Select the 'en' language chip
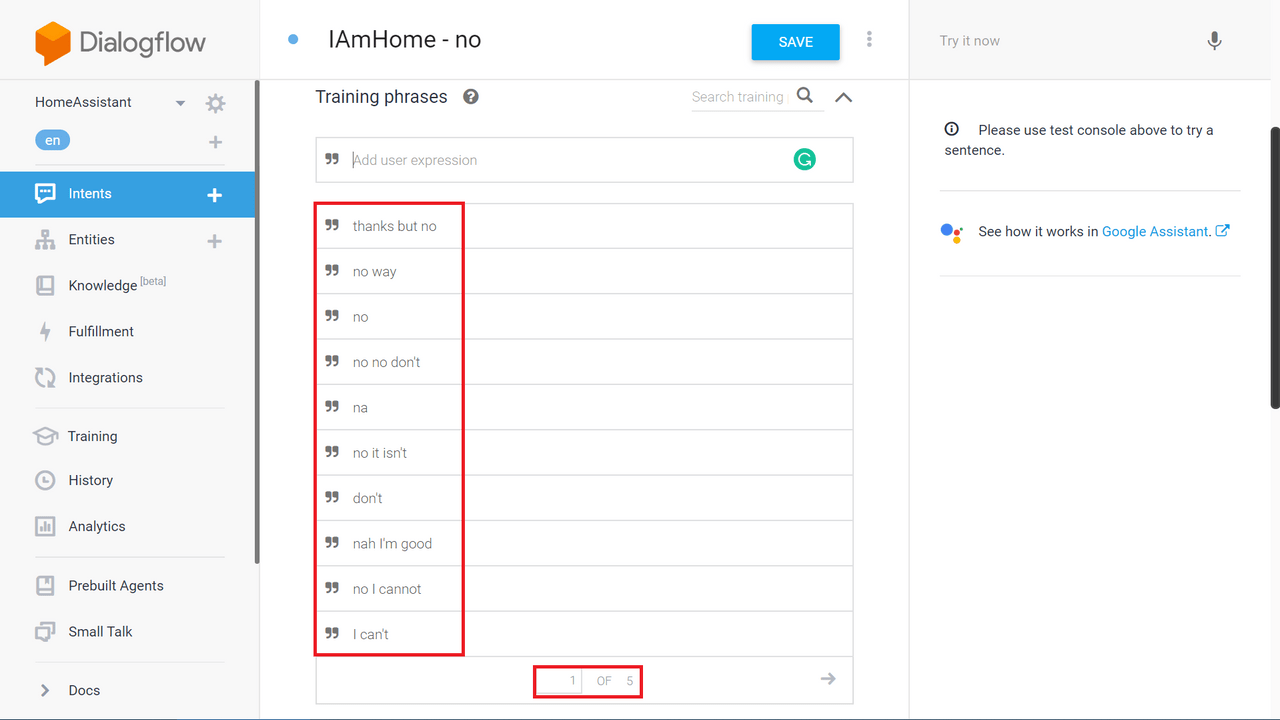The height and width of the screenshot is (720, 1280). 52,141
